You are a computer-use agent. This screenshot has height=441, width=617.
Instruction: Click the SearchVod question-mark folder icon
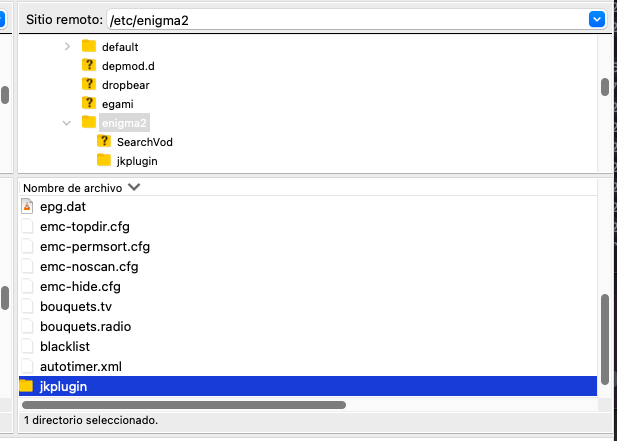(x=104, y=142)
